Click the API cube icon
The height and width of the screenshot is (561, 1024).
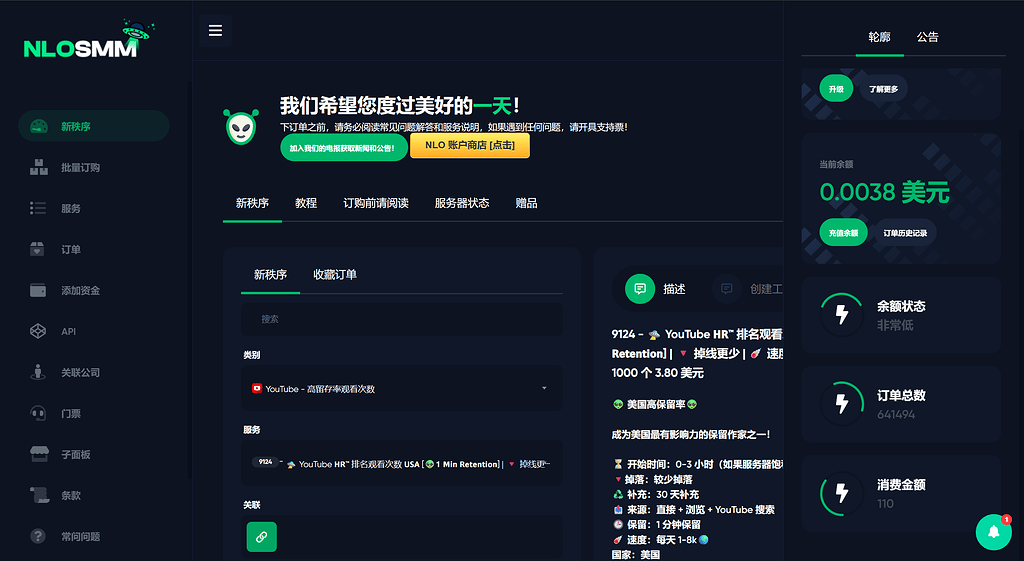point(38,331)
